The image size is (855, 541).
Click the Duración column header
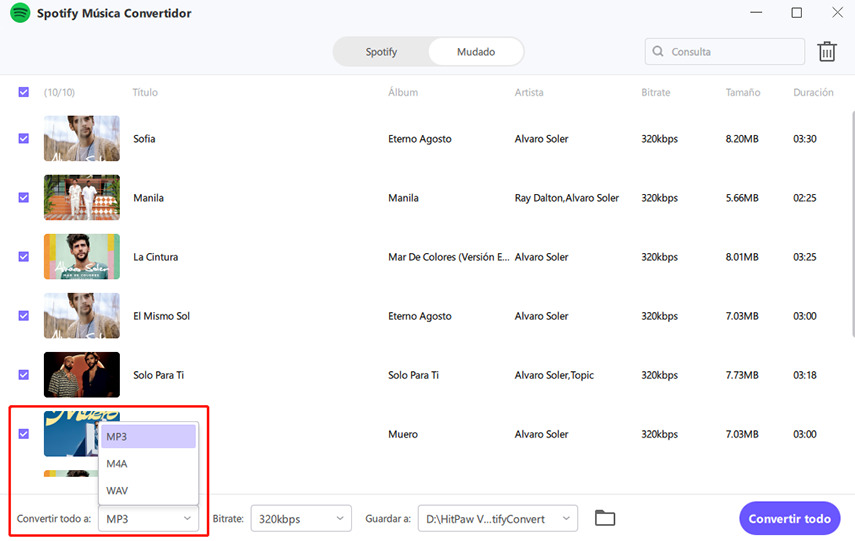[x=813, y=92]
